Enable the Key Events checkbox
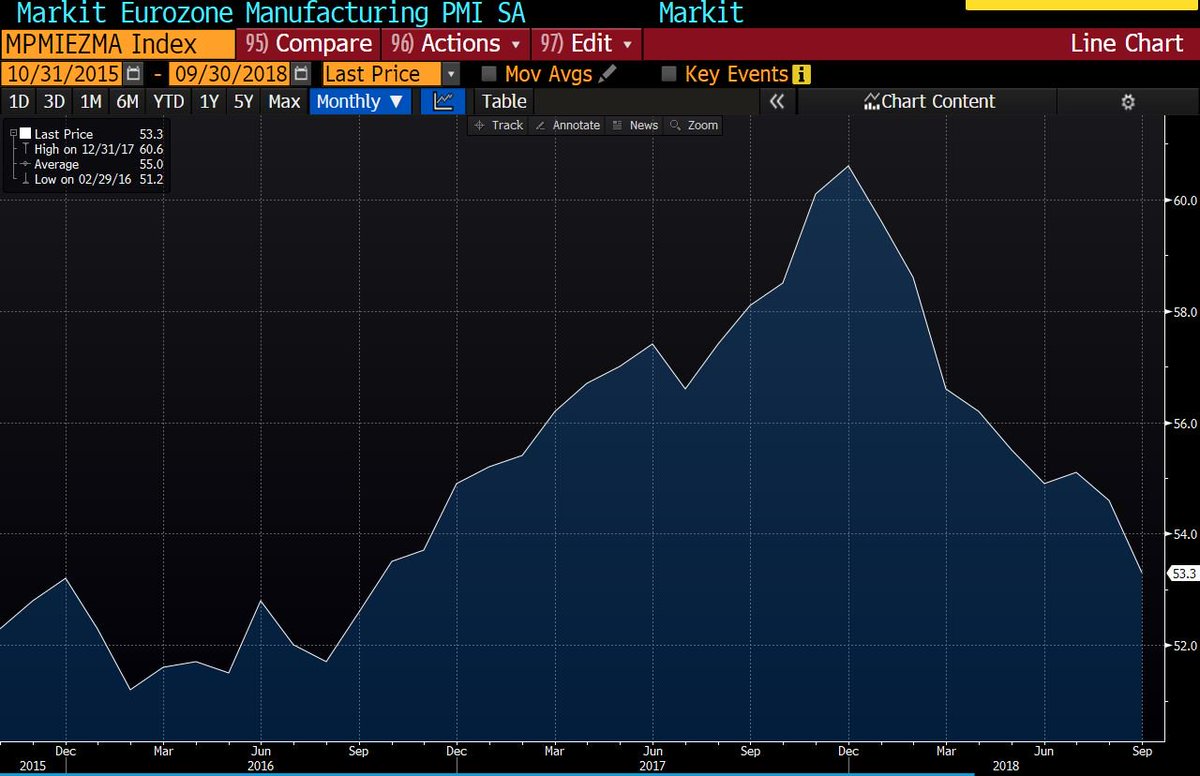Image resolution: width=1200 pixels, height=776 pixels. click(669, 74)
